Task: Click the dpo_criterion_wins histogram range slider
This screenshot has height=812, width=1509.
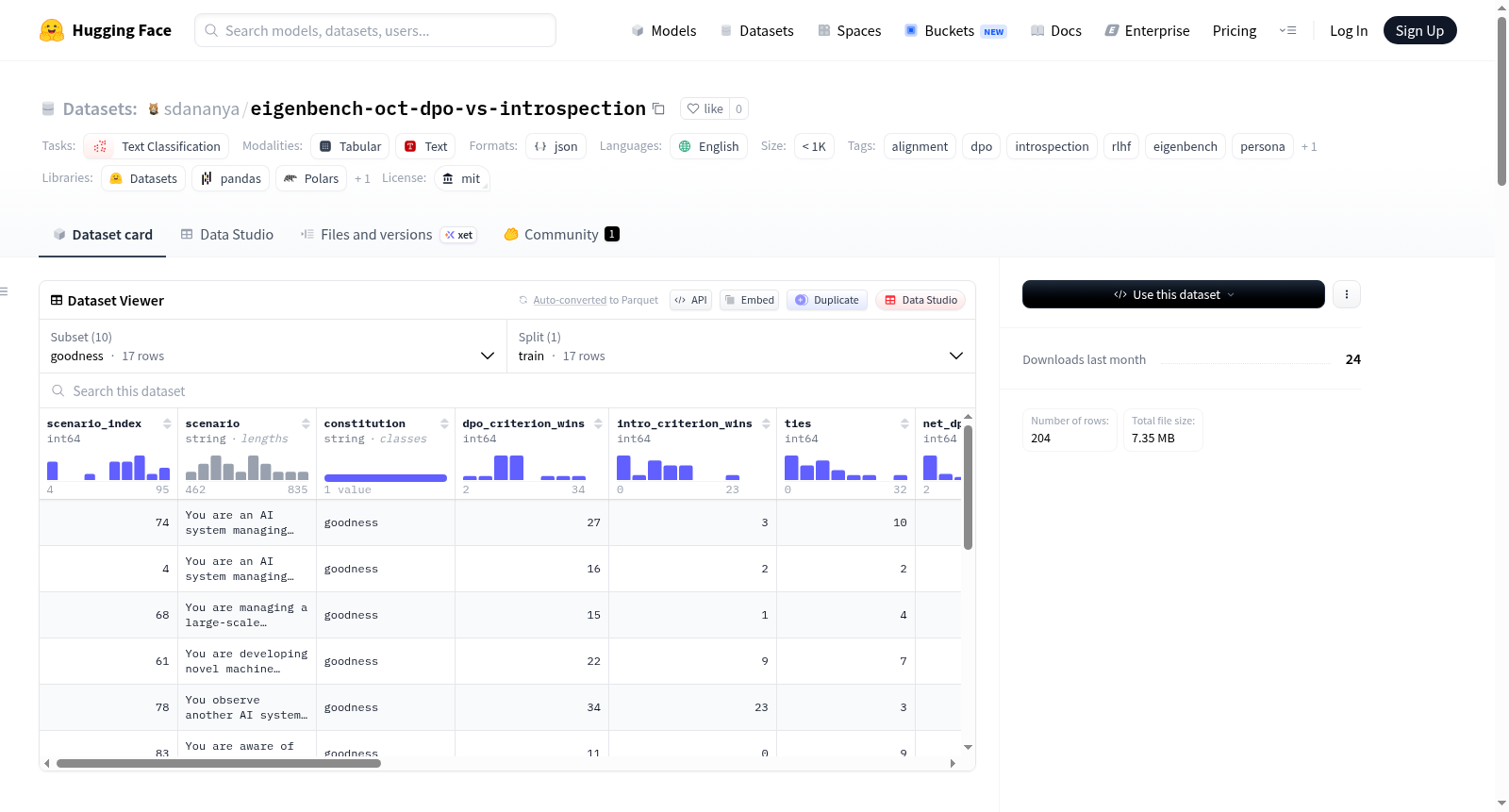Action: tap(524, 468)
